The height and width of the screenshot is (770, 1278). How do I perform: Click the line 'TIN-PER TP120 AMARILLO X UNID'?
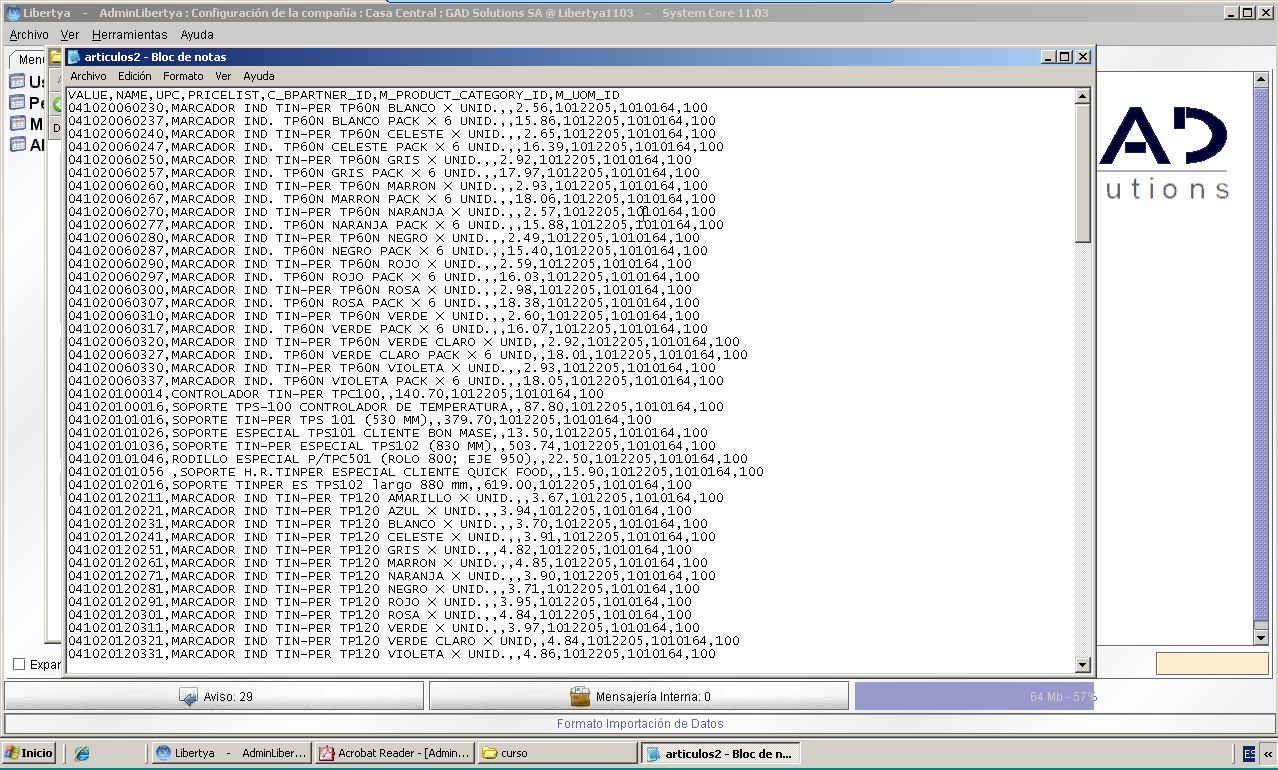395,498
